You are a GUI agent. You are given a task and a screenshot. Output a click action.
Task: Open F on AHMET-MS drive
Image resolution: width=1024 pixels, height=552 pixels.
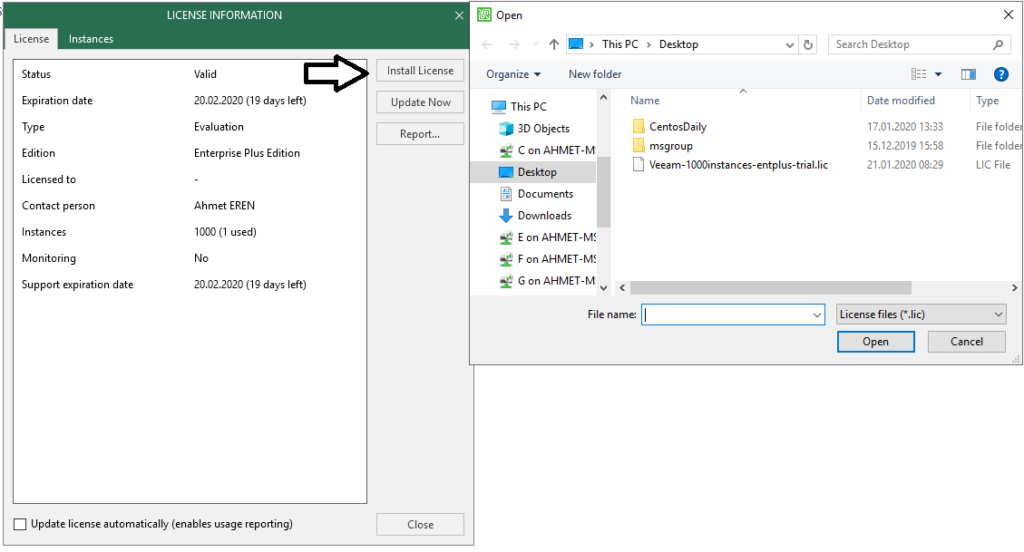[556, 259]
